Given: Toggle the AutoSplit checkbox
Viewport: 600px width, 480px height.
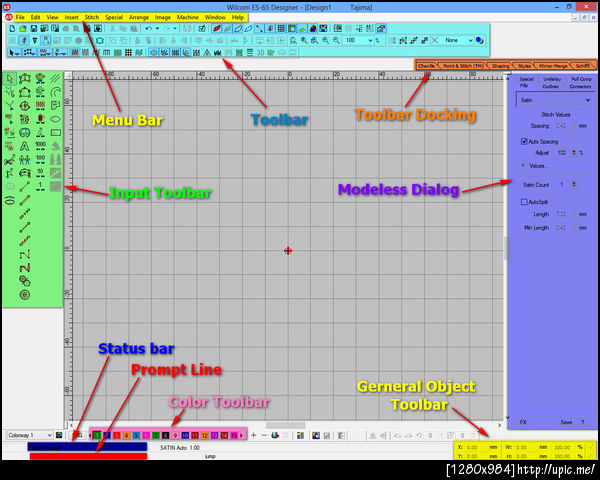Looking at the screenshot, I should (x=524, y=202).
